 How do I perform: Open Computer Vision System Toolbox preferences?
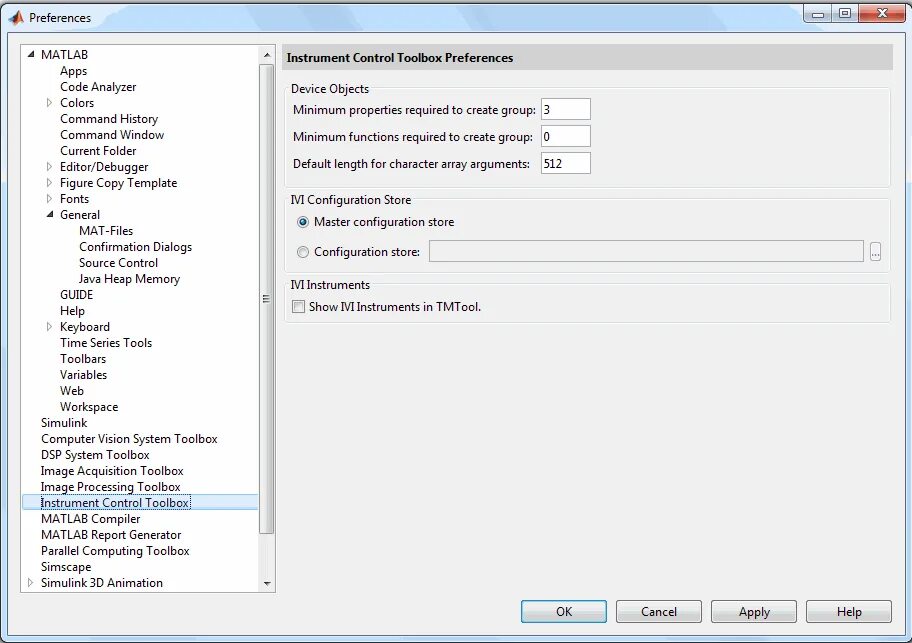129,438
